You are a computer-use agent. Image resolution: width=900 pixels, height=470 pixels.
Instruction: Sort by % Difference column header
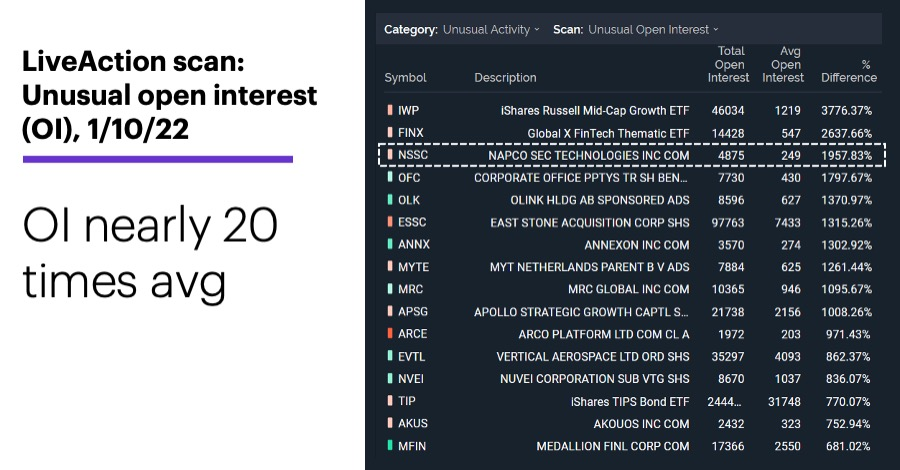[849, 71]
